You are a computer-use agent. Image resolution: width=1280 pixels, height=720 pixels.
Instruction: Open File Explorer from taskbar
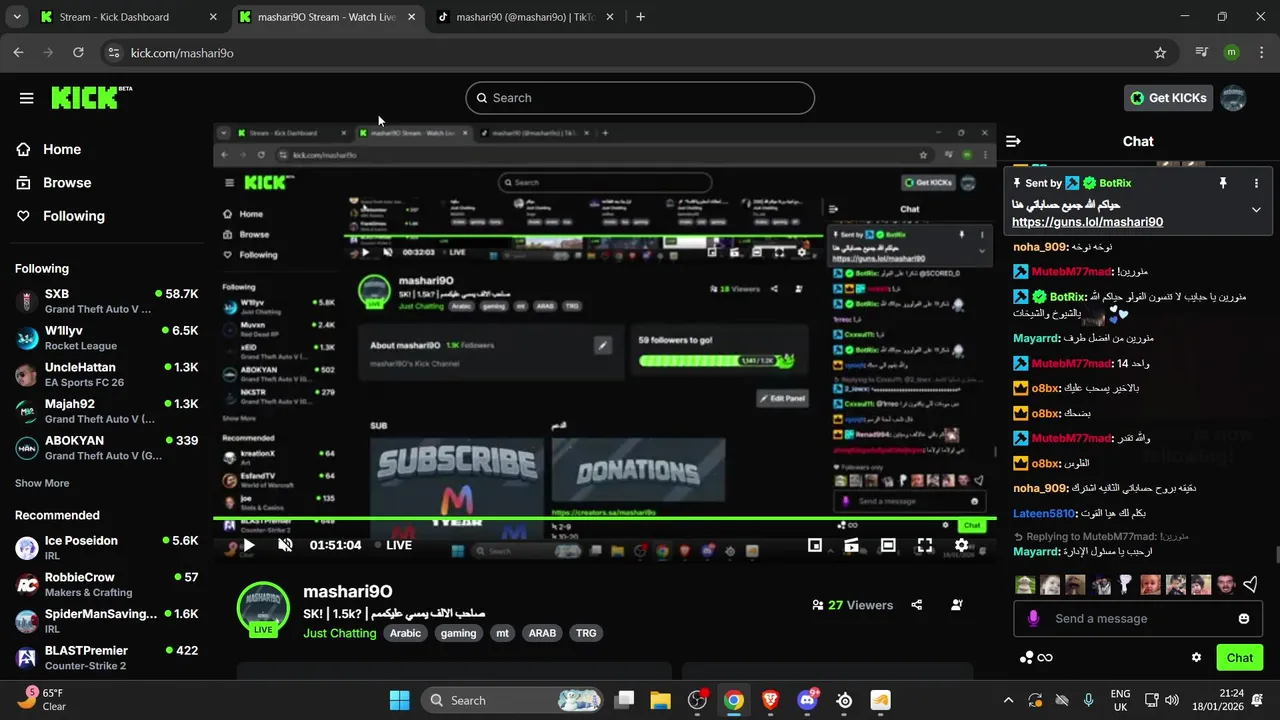660,700
